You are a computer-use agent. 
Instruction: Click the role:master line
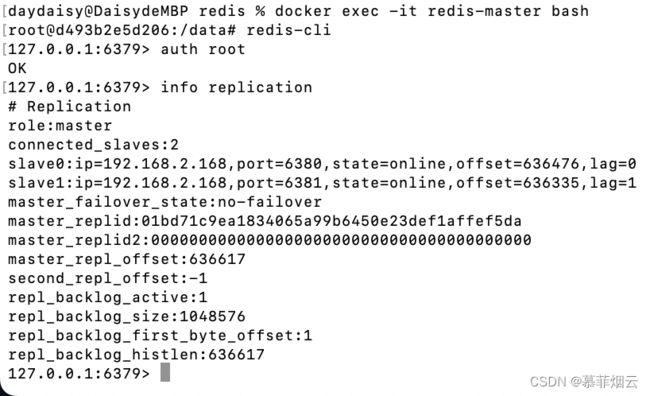point(60,126)
